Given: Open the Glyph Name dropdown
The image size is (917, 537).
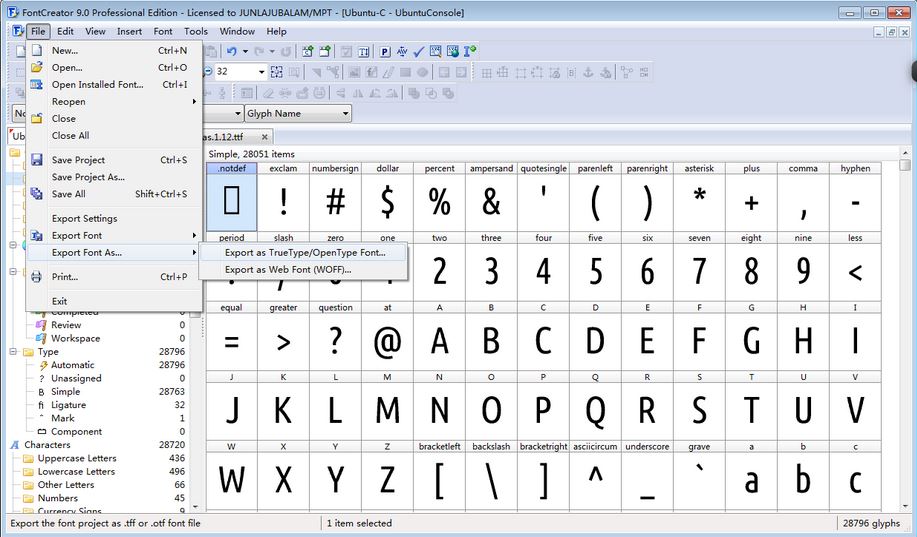Looking at the screenshot, I should (x=345, y=114).
